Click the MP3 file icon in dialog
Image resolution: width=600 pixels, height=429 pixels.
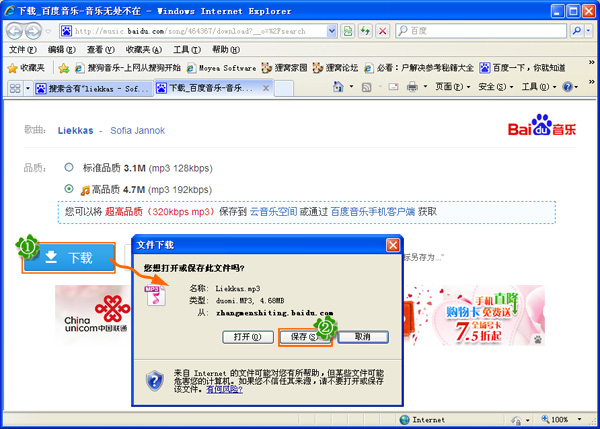pos(155,295)
